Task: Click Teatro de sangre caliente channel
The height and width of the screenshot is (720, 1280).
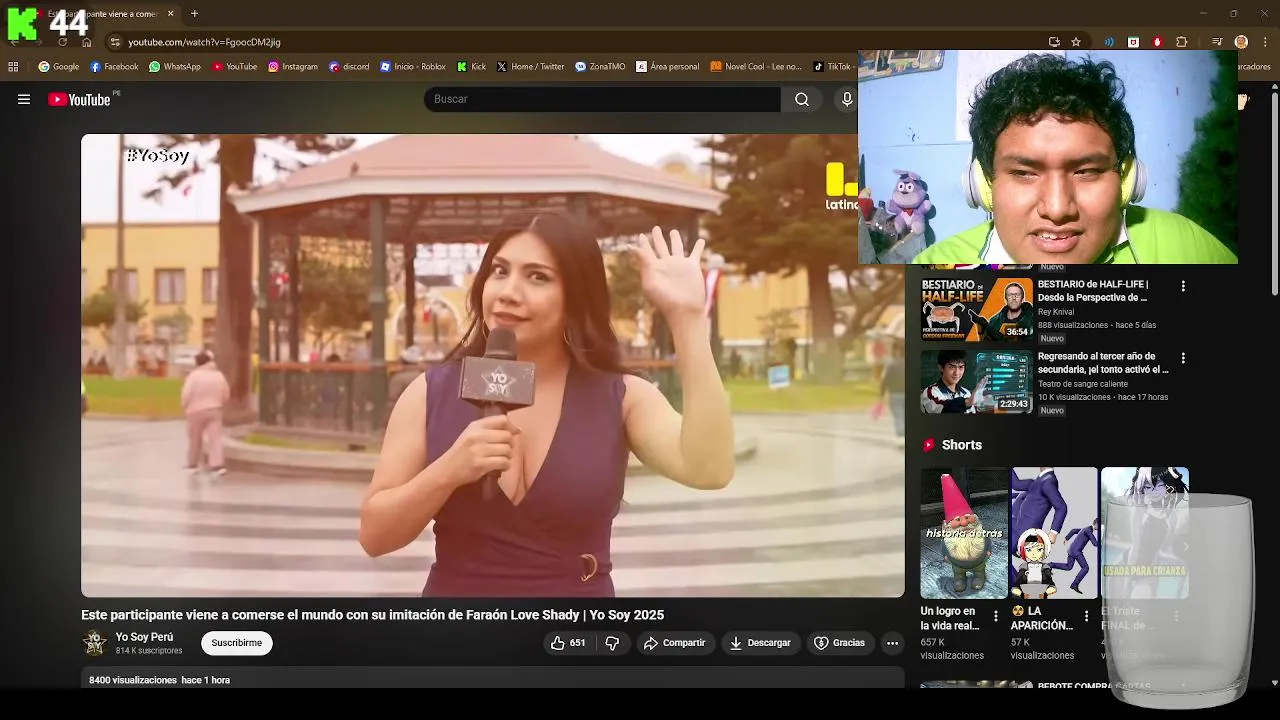Action: (1083, 384)
